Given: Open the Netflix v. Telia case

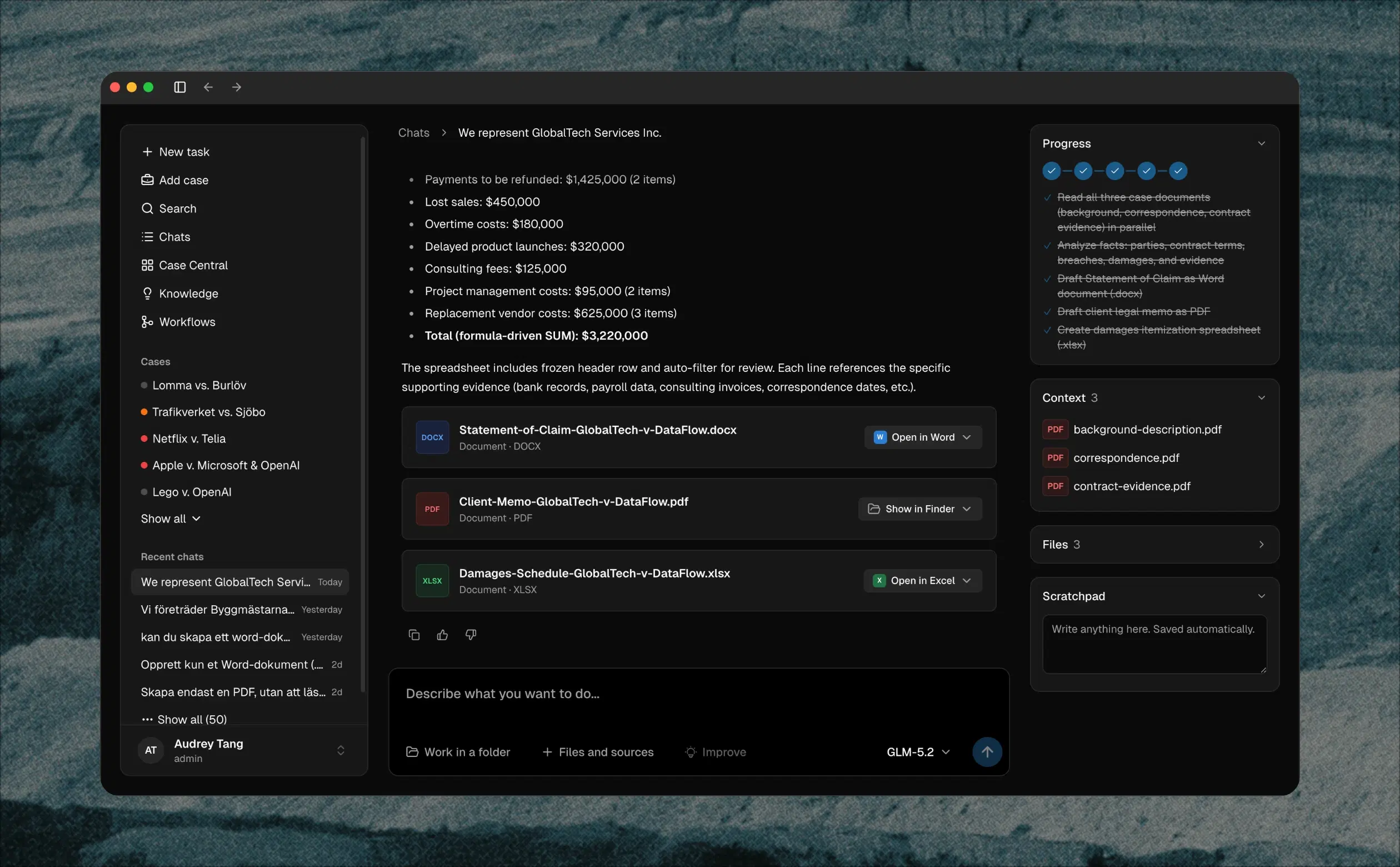Looking at the screenshot, I should coord(183,439).
